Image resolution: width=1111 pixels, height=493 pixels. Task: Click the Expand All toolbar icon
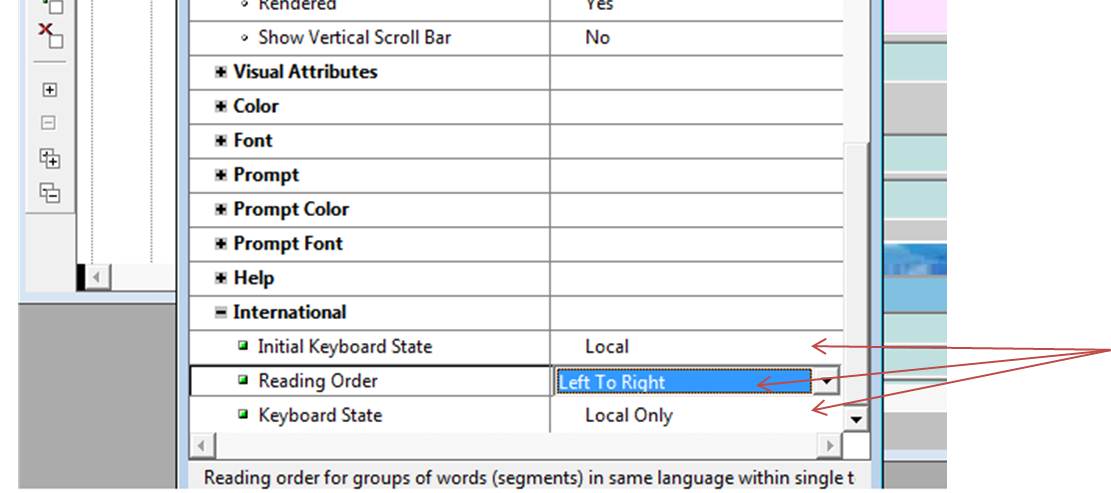tap(49, 158)
